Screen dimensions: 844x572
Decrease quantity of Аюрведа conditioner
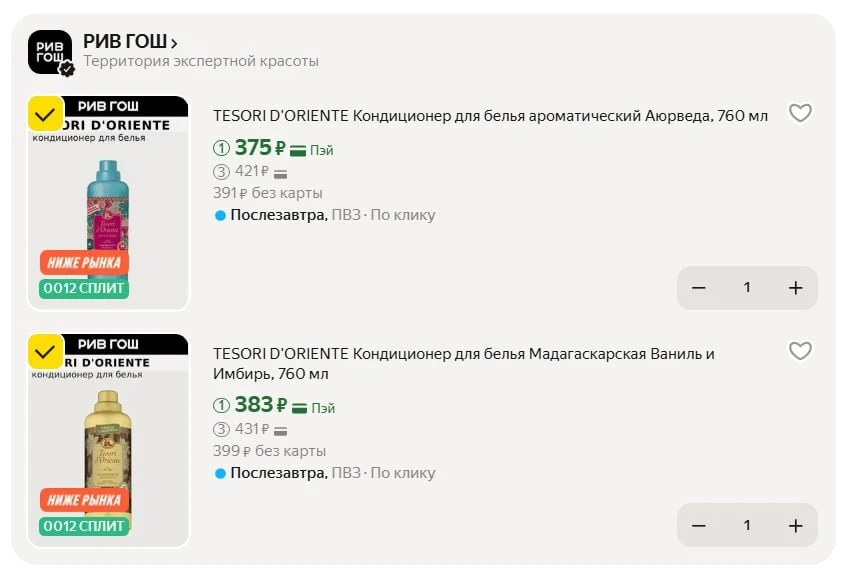pos(699,288)
